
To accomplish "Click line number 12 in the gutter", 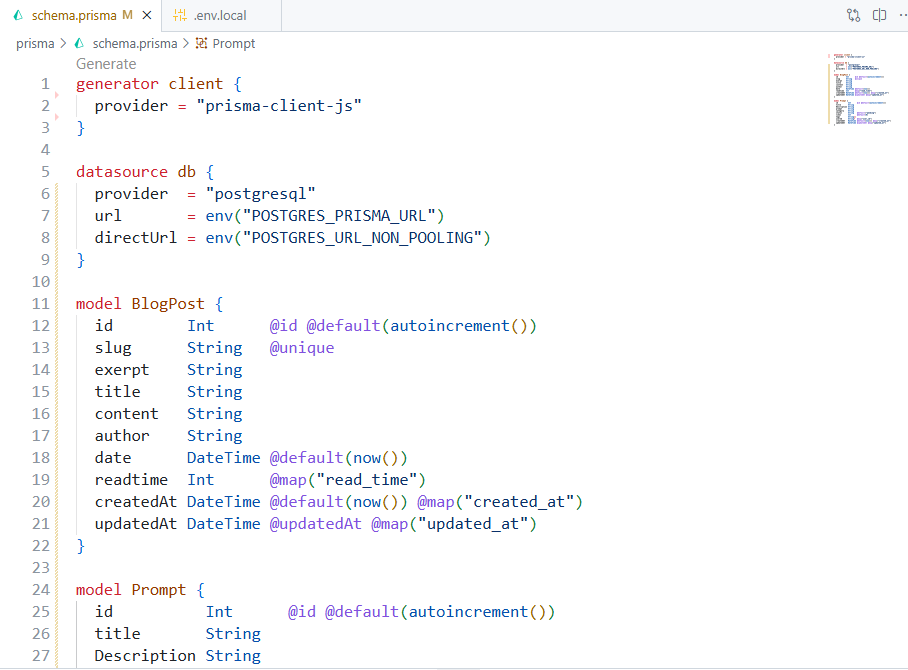I will (41, 325).
